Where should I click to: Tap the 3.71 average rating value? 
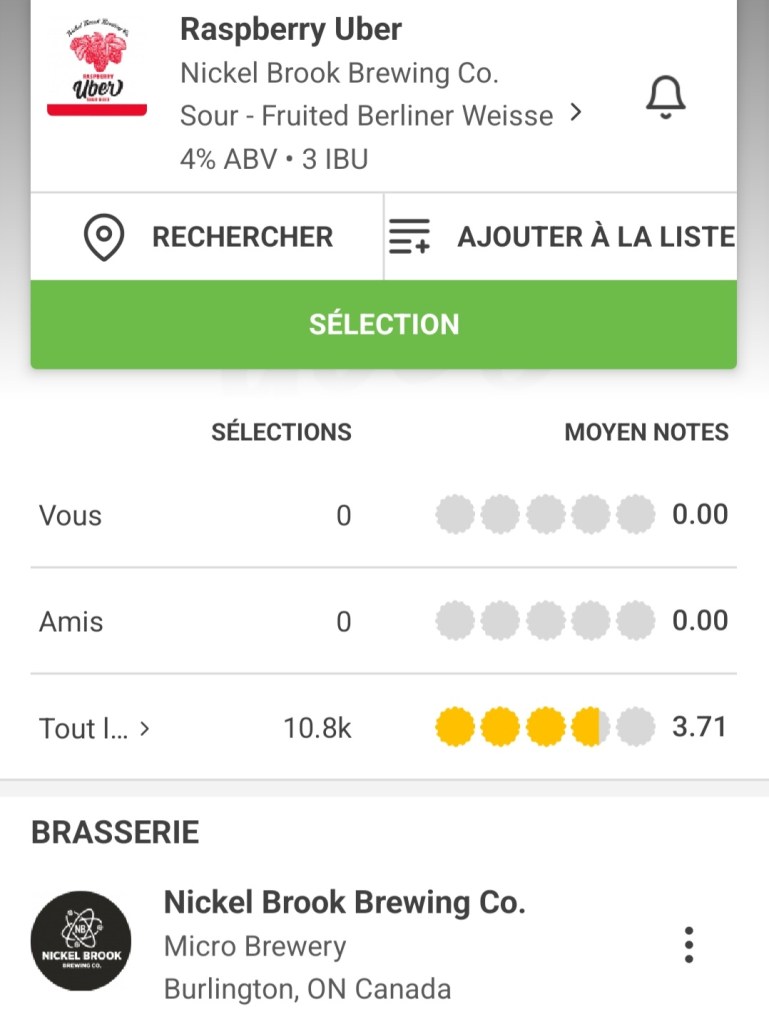click(x=699, y=727)
